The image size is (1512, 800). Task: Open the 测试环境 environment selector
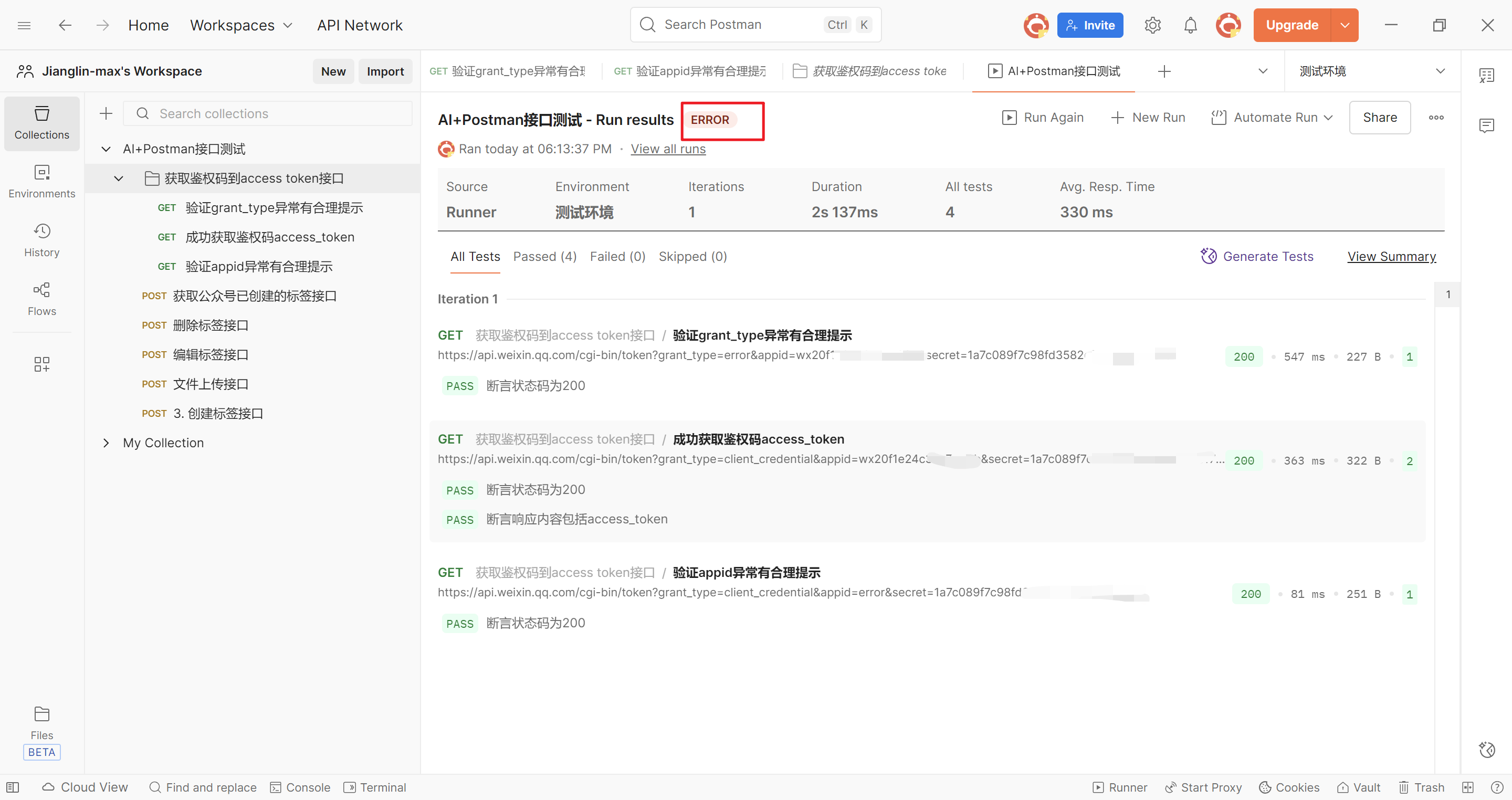tap(1372, 71)
